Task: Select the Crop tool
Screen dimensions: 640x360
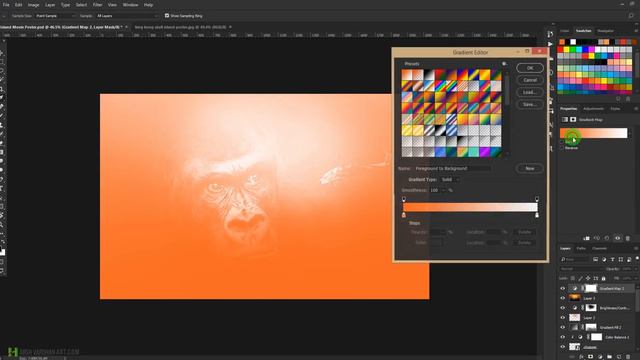Action: tap(2, 89)
